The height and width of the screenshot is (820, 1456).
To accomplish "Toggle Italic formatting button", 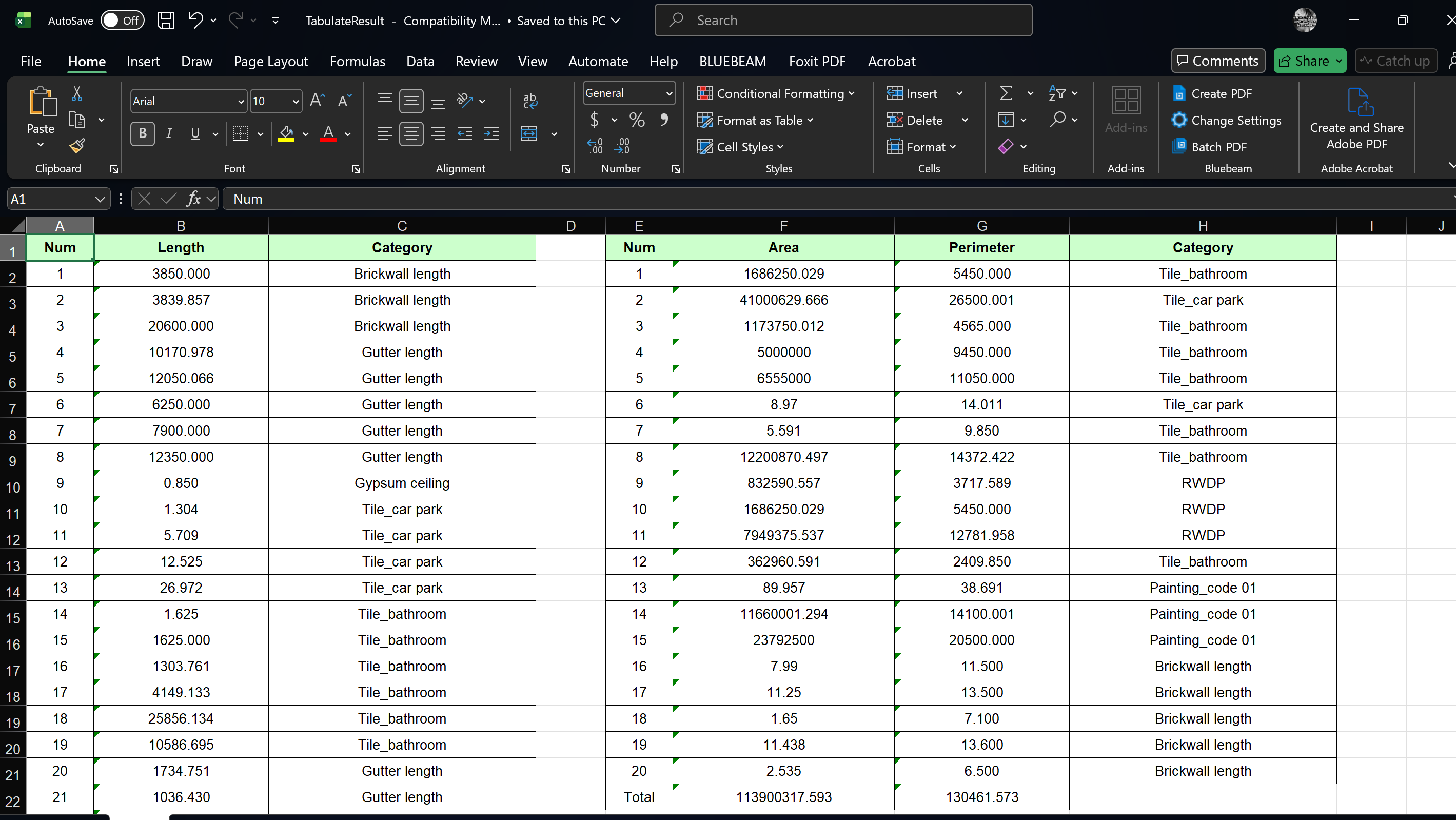I will (x=168, y=133).
